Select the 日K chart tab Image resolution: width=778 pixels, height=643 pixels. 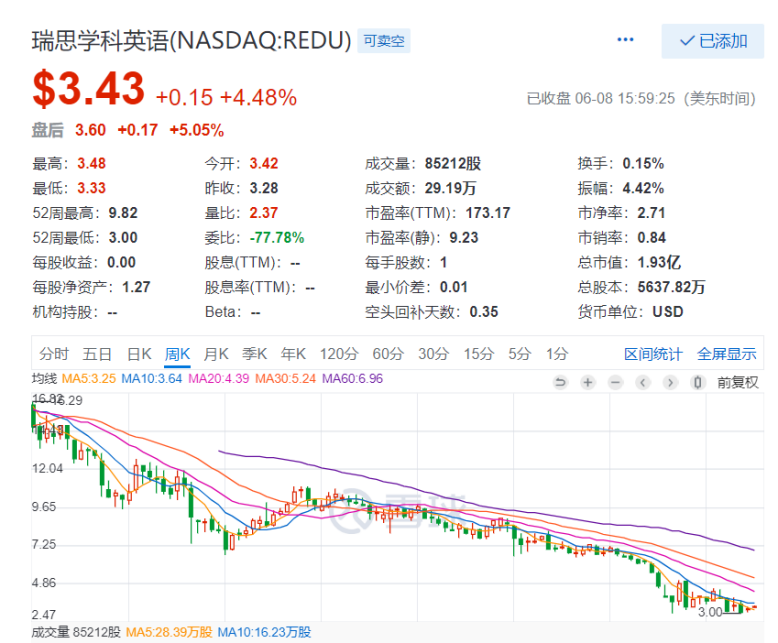pos(139,354)
